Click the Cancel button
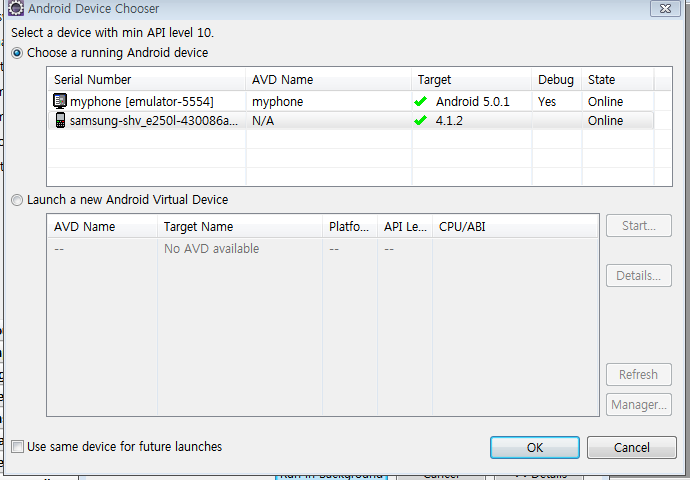This screenshot has height=480, width=690. click(x=631, y=447)
